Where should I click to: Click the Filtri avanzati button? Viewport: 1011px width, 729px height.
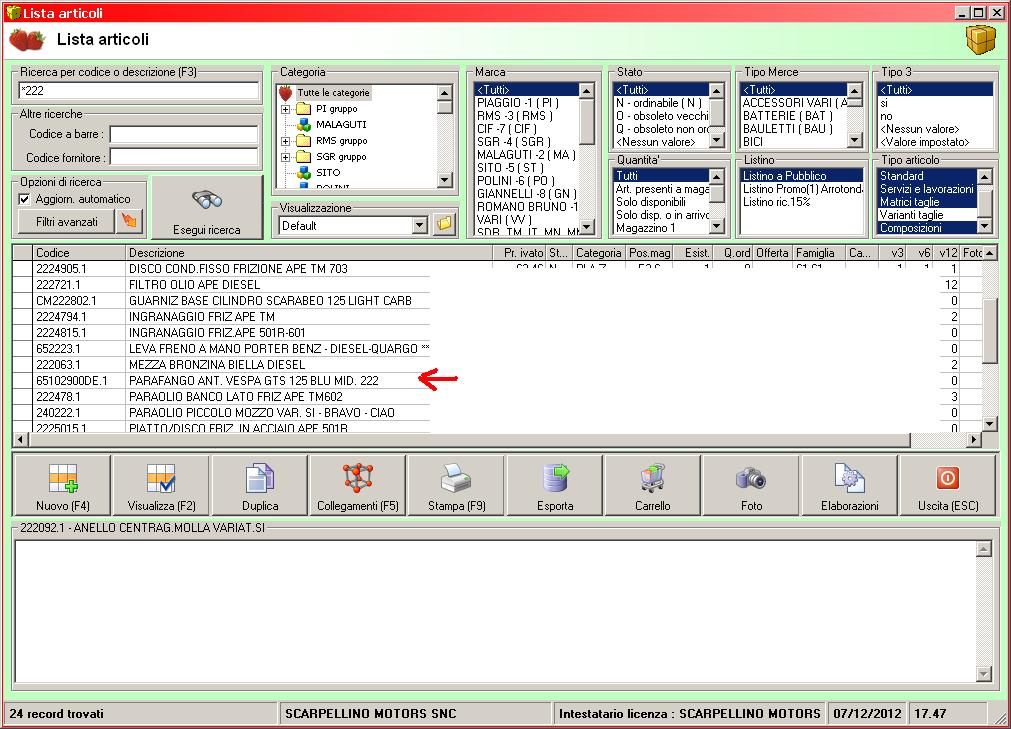[66, 222]
